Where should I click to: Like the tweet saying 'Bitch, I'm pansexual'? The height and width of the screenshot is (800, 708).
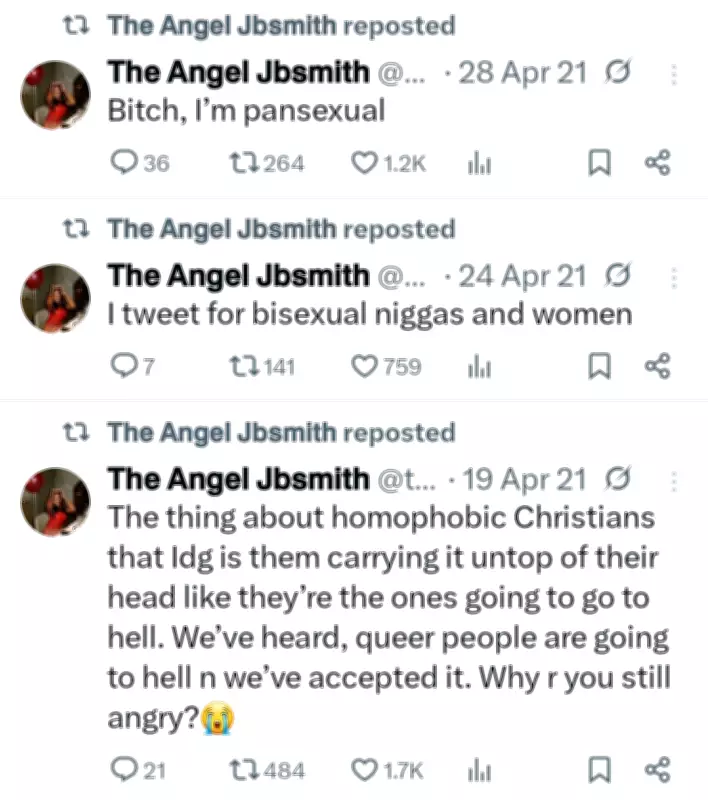coord(366,163)
